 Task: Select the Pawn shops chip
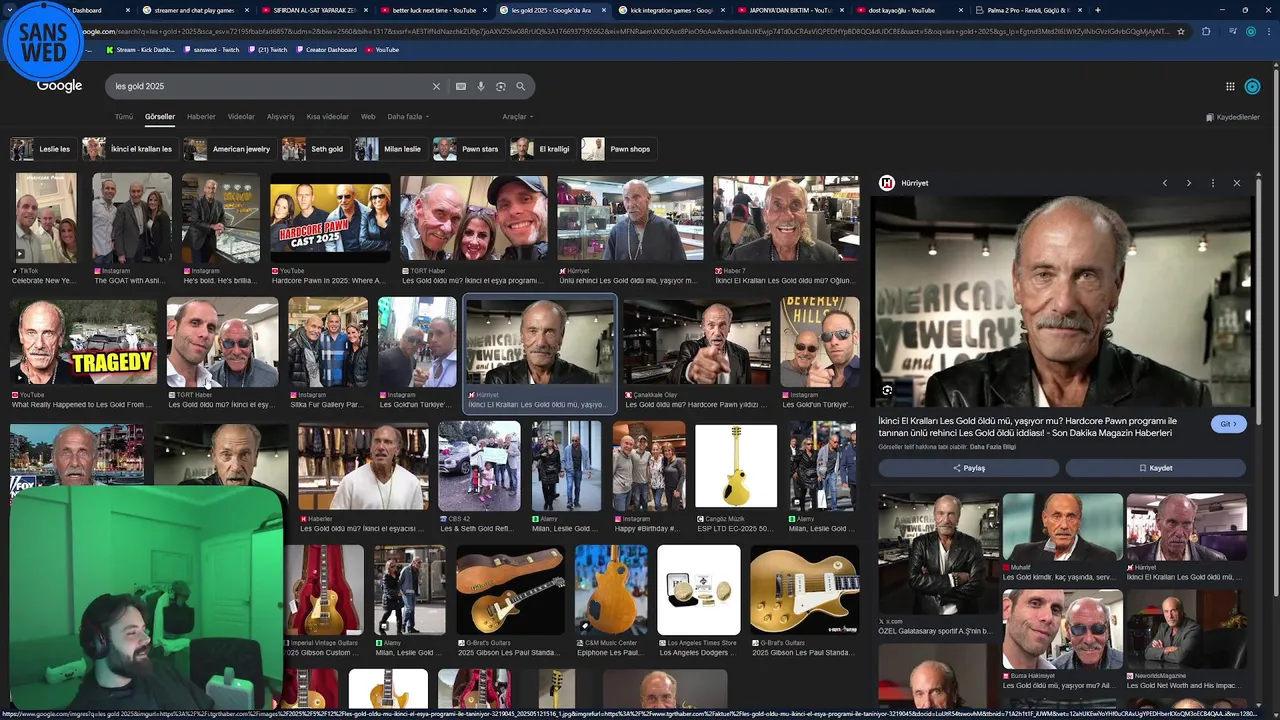tap(618, 149)
